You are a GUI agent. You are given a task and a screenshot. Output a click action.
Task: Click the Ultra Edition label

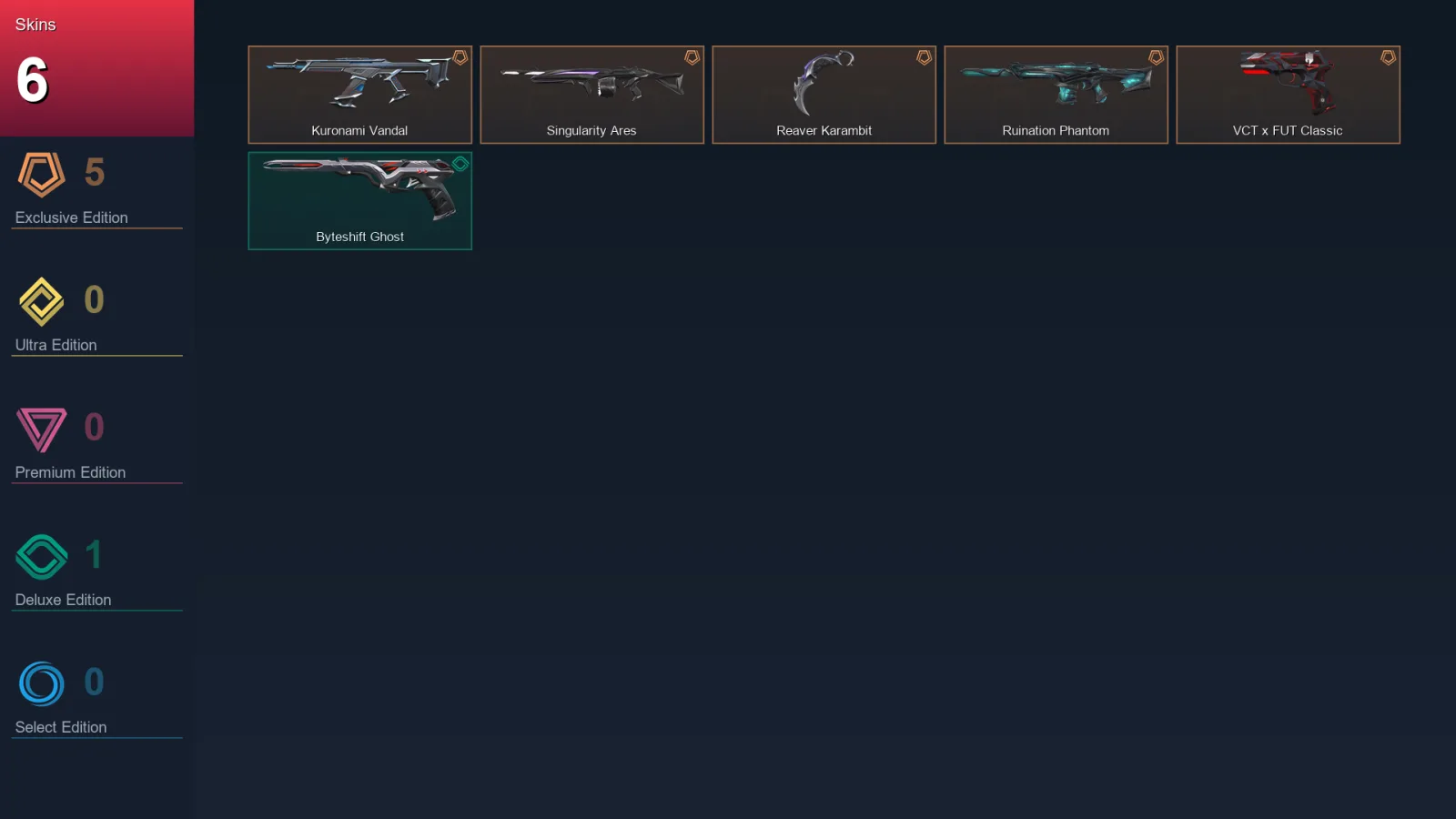click(56, 345)
